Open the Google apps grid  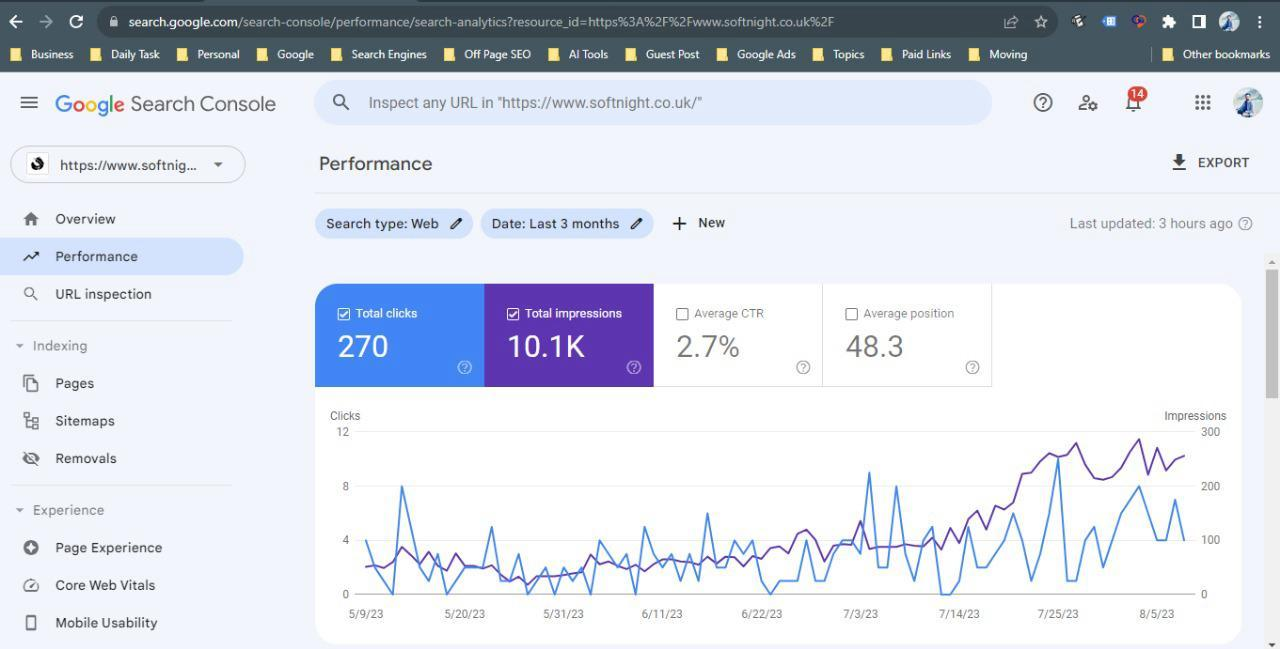pos(1203,103)
